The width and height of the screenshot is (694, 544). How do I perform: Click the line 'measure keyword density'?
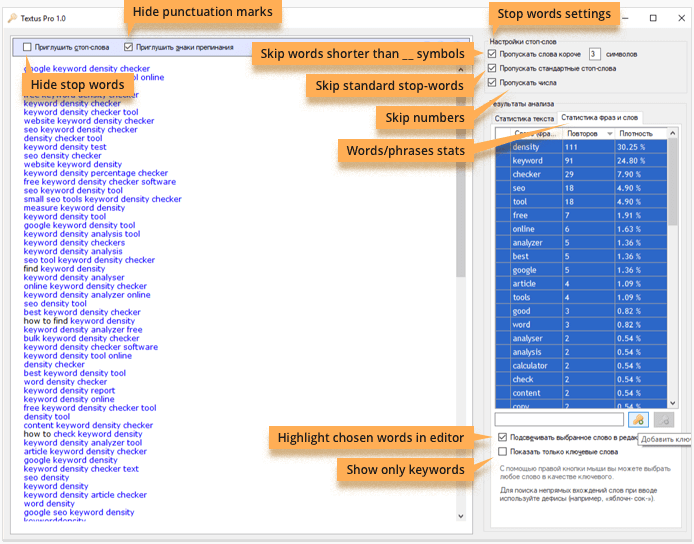point(74,208)
